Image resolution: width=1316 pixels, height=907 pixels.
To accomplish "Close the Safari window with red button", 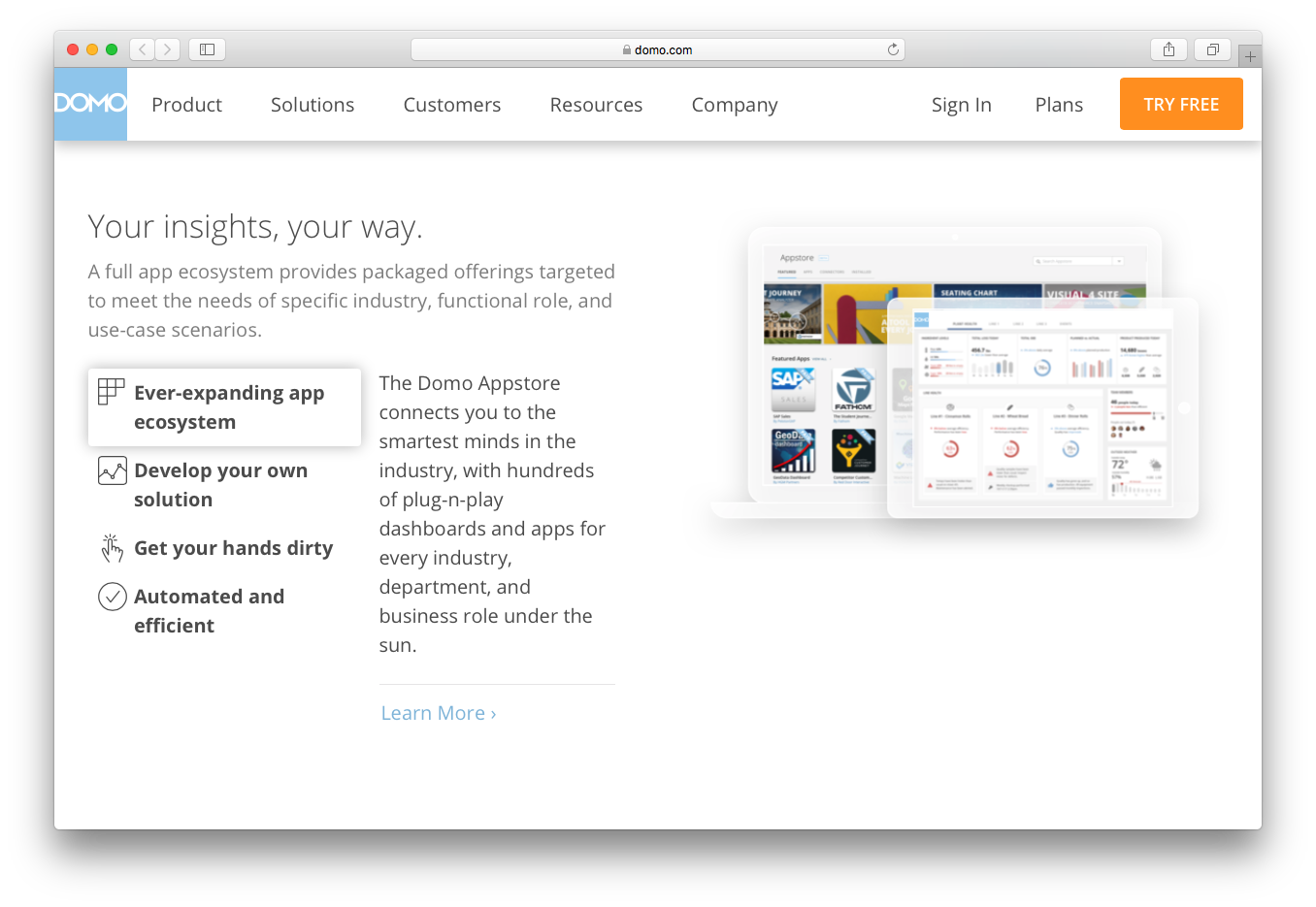I will click(x=73, y=49).
